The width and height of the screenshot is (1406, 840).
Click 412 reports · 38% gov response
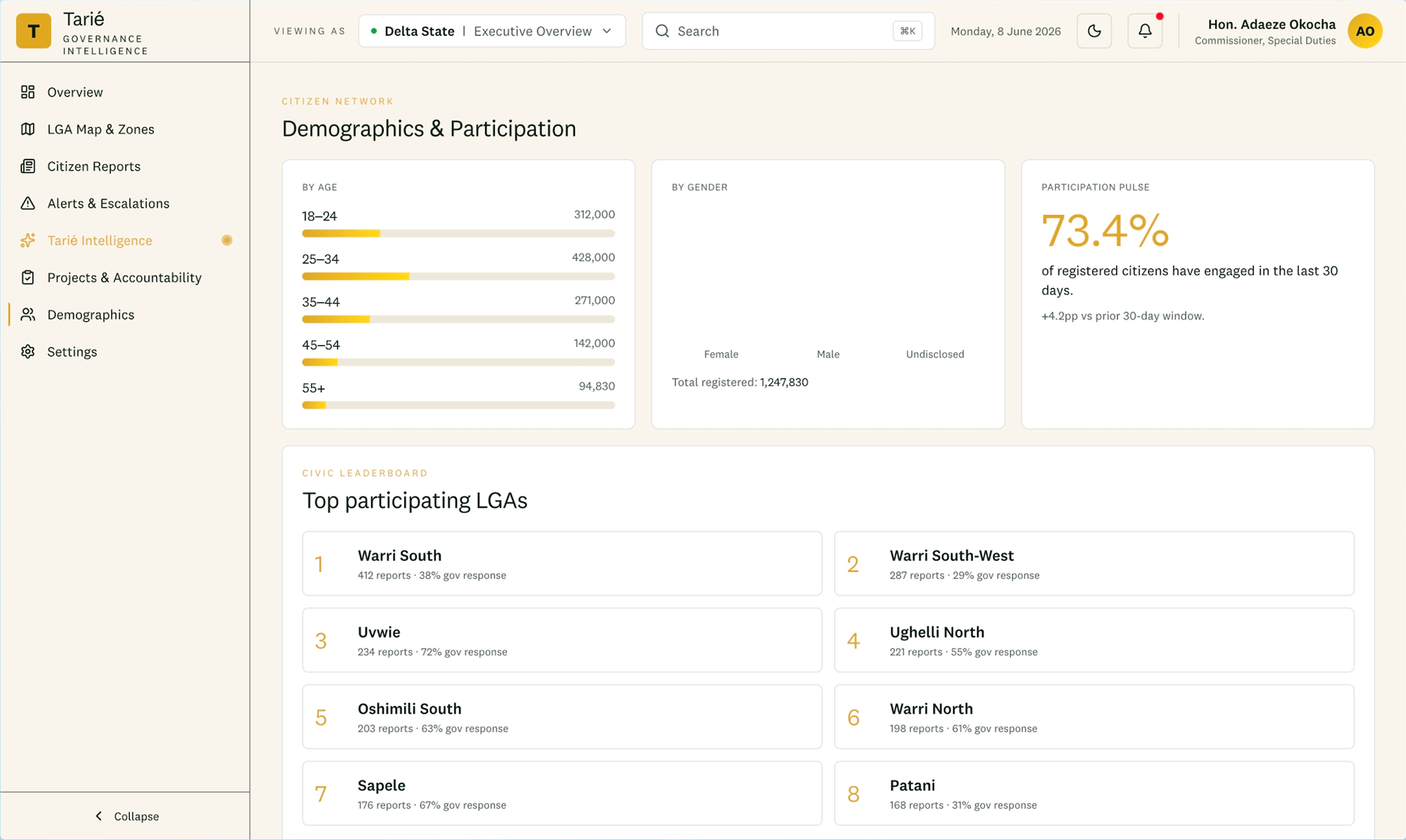(x=431, y=575)
